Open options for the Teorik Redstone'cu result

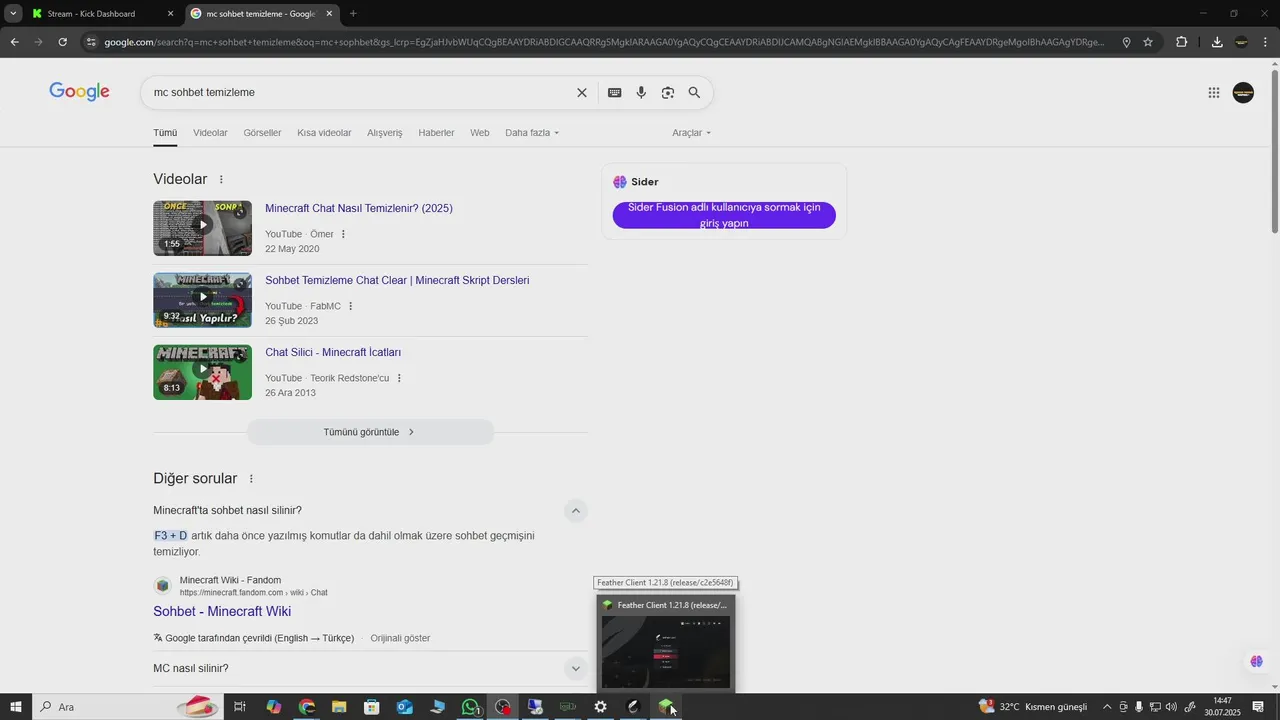point(399,378)
